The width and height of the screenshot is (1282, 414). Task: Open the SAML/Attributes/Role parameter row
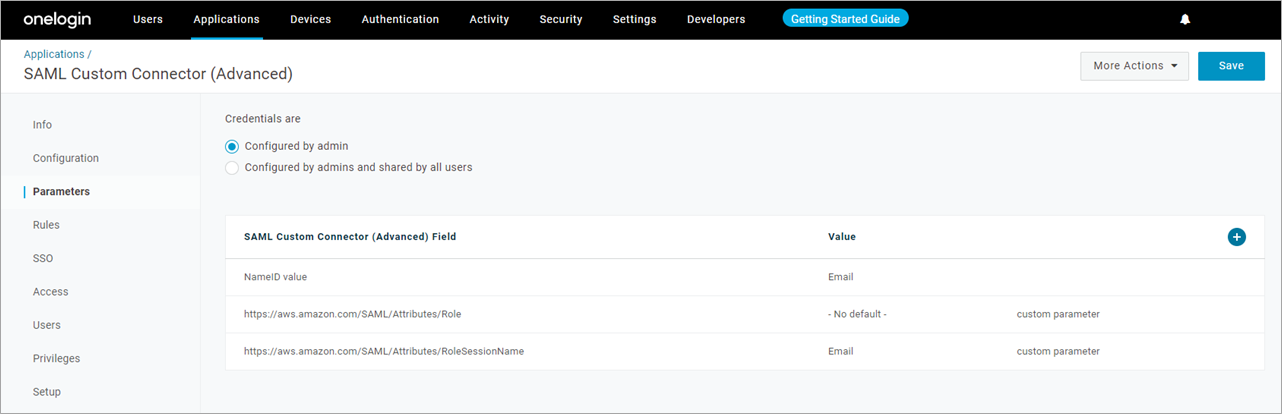745,314
